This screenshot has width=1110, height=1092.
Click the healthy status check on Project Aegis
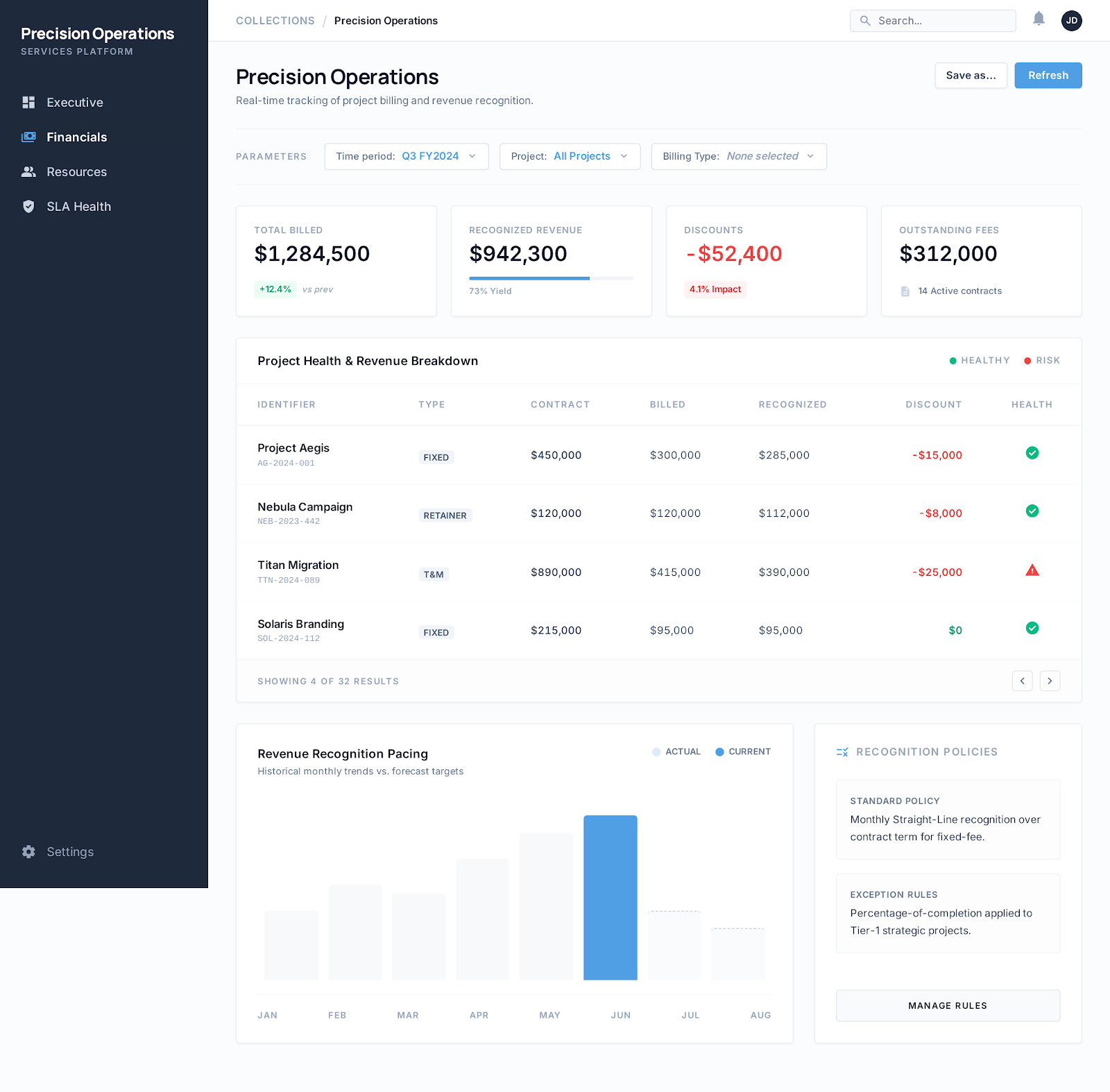coord(1032,453)
